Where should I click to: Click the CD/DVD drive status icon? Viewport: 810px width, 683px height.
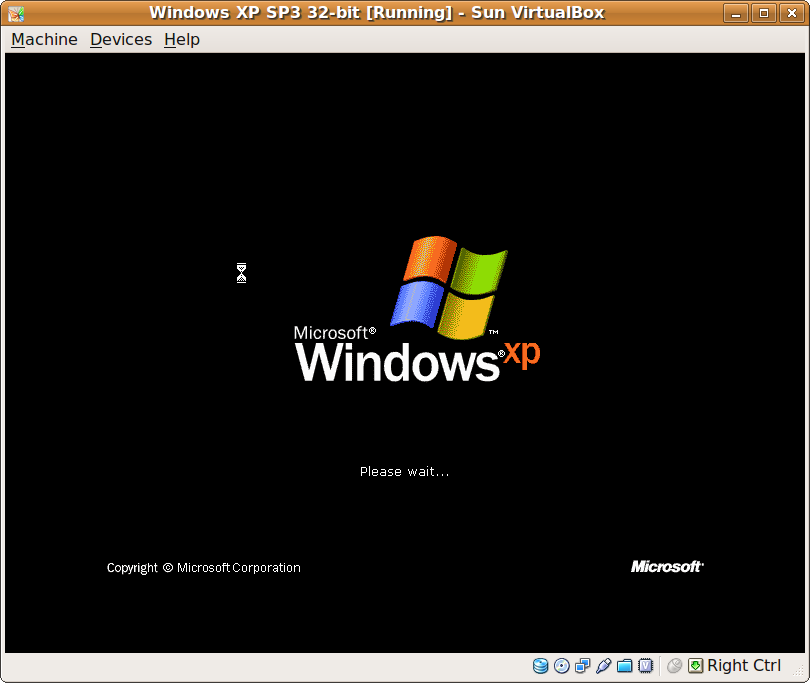click(561, 665)
